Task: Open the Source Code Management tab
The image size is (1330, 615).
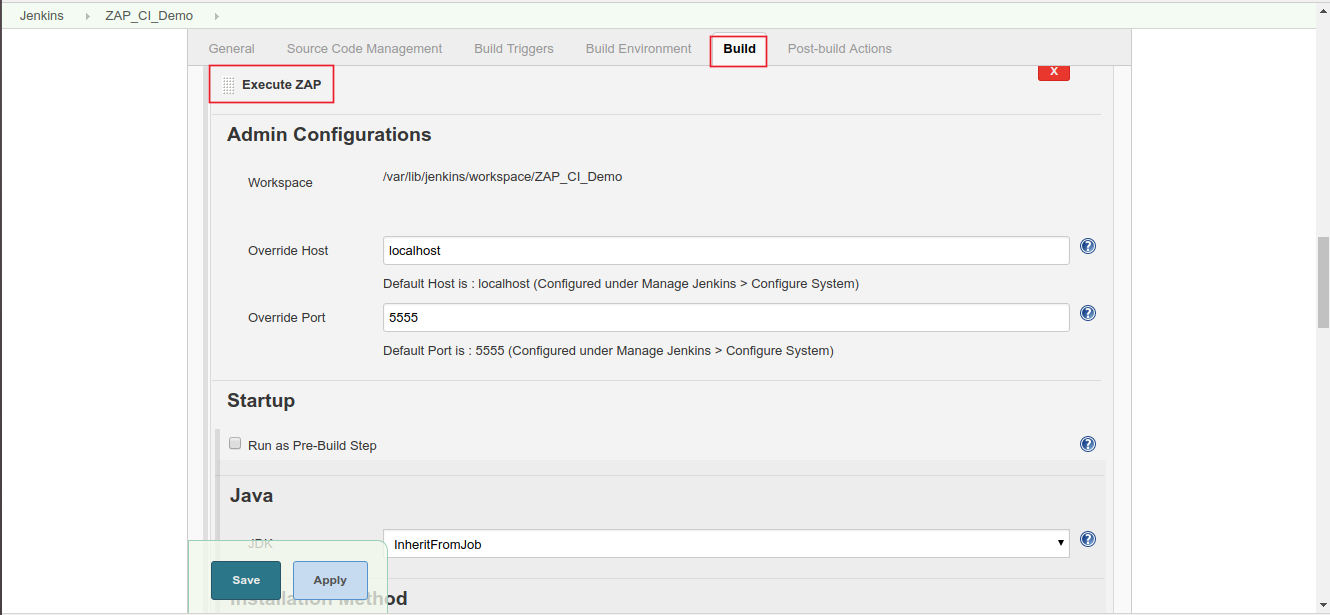Action: [364, 48]
